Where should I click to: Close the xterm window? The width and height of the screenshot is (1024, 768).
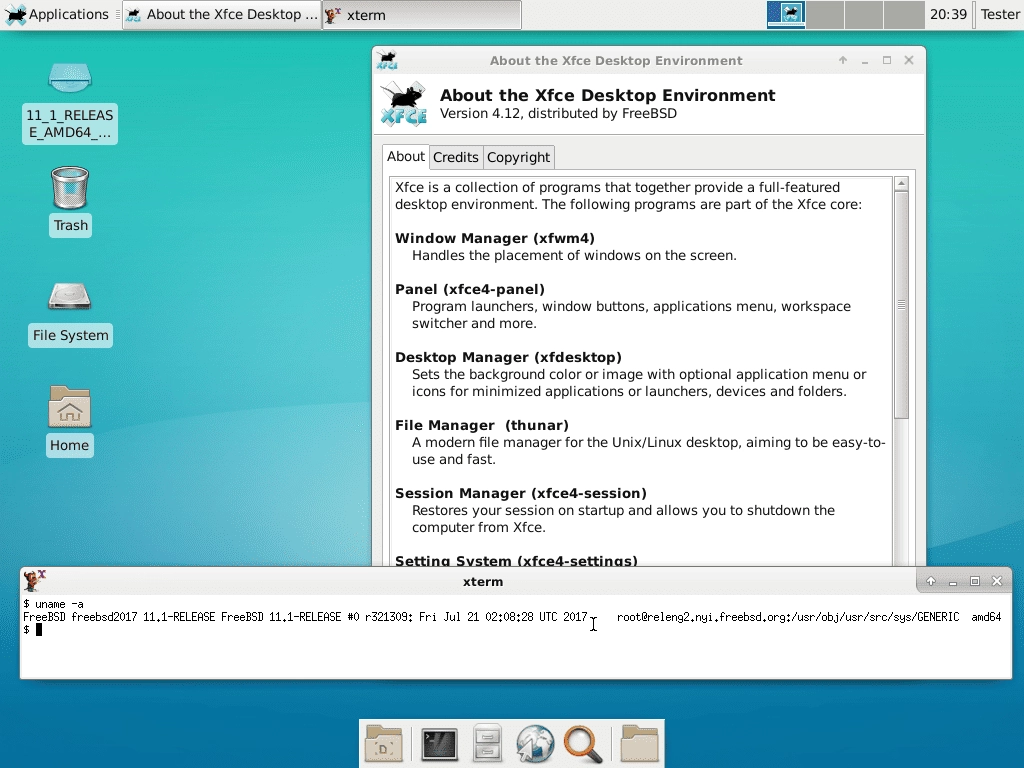point(997,581)
